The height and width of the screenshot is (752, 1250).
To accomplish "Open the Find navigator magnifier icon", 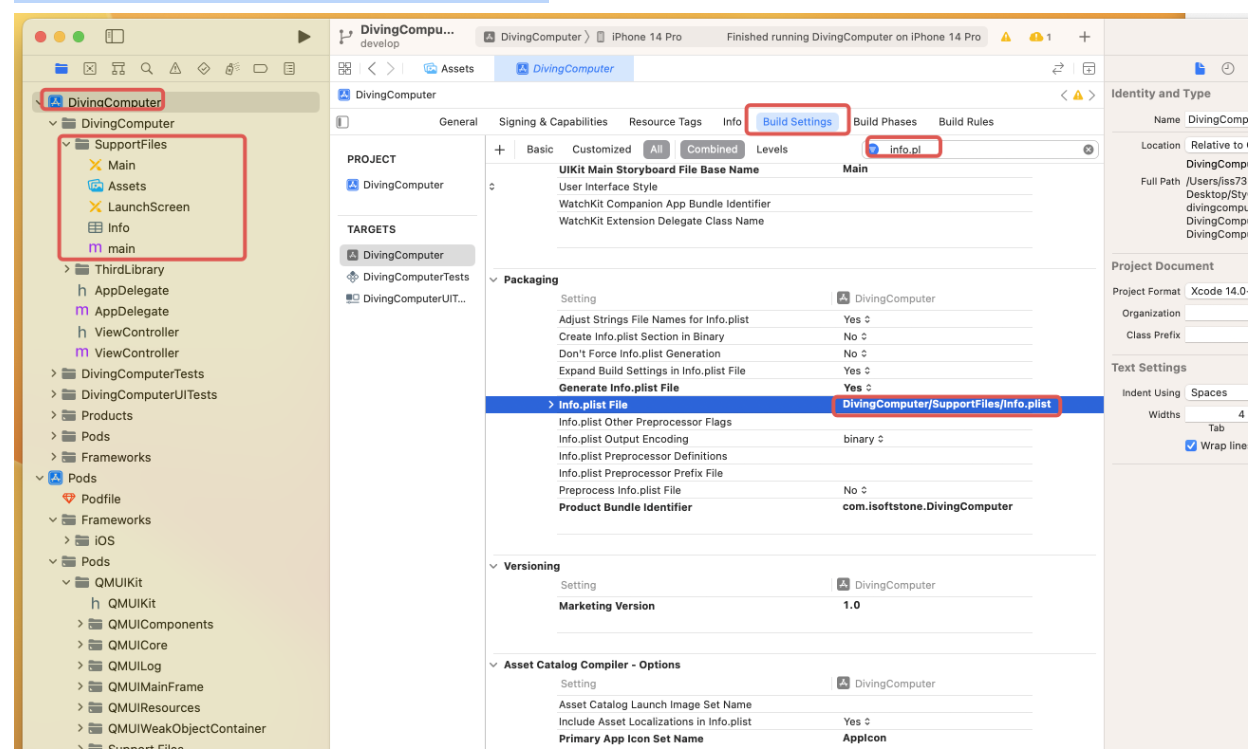I will (147, 69).
